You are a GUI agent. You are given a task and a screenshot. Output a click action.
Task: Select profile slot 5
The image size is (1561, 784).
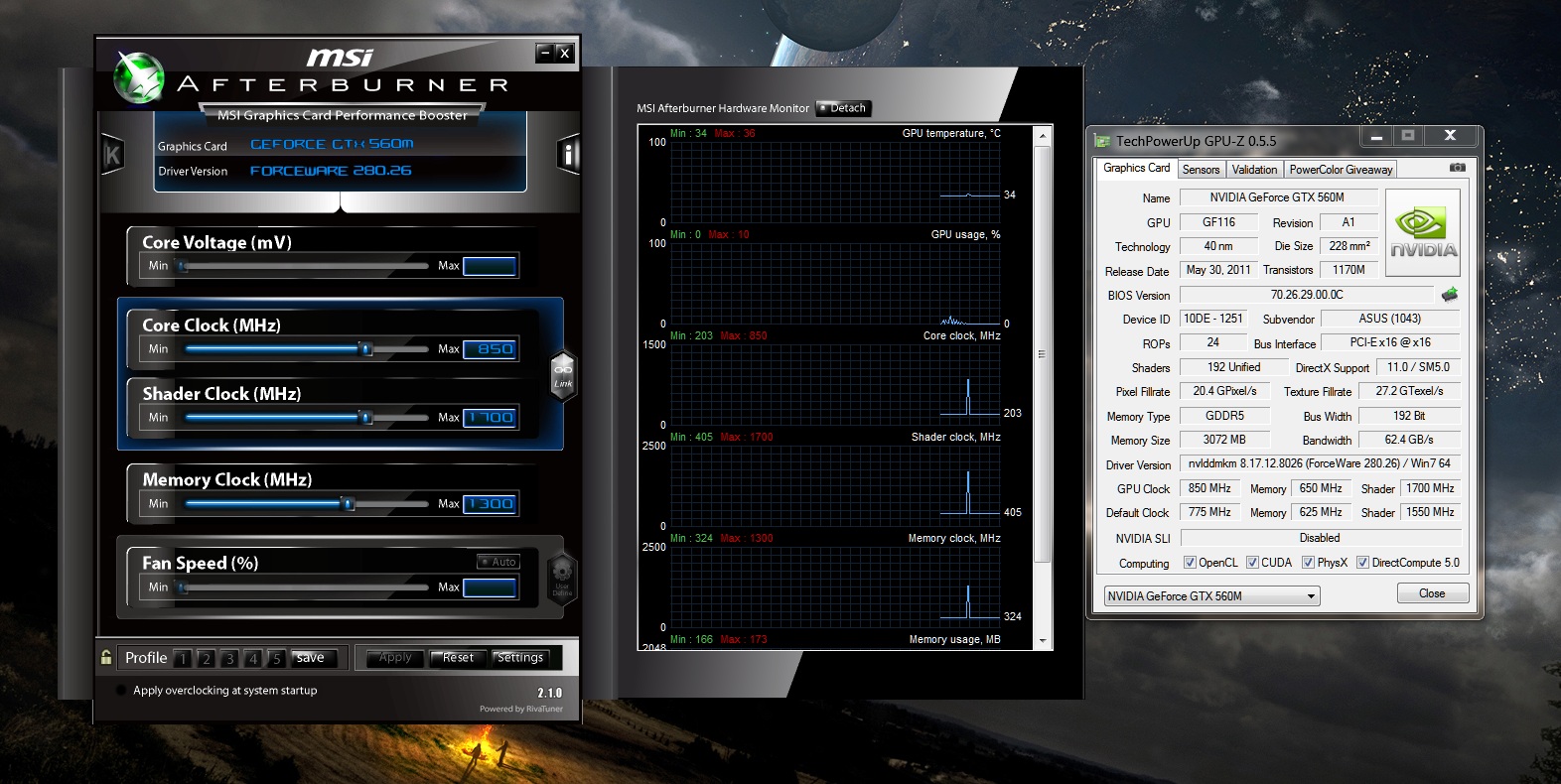click(x=277, y=658)
